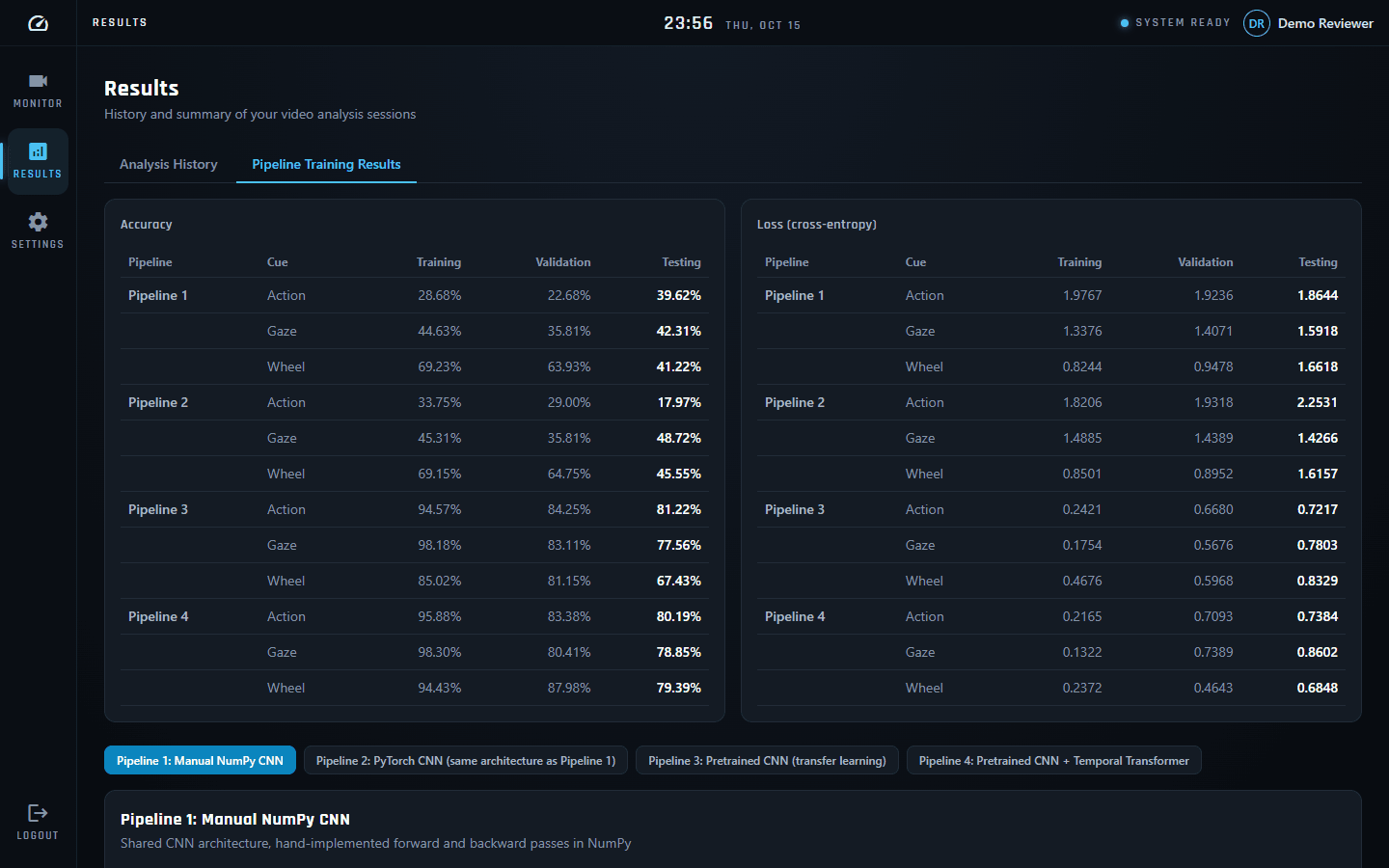Click the 63.93% validation accuracy cell

pyautogui.click(x=569, y=366)
